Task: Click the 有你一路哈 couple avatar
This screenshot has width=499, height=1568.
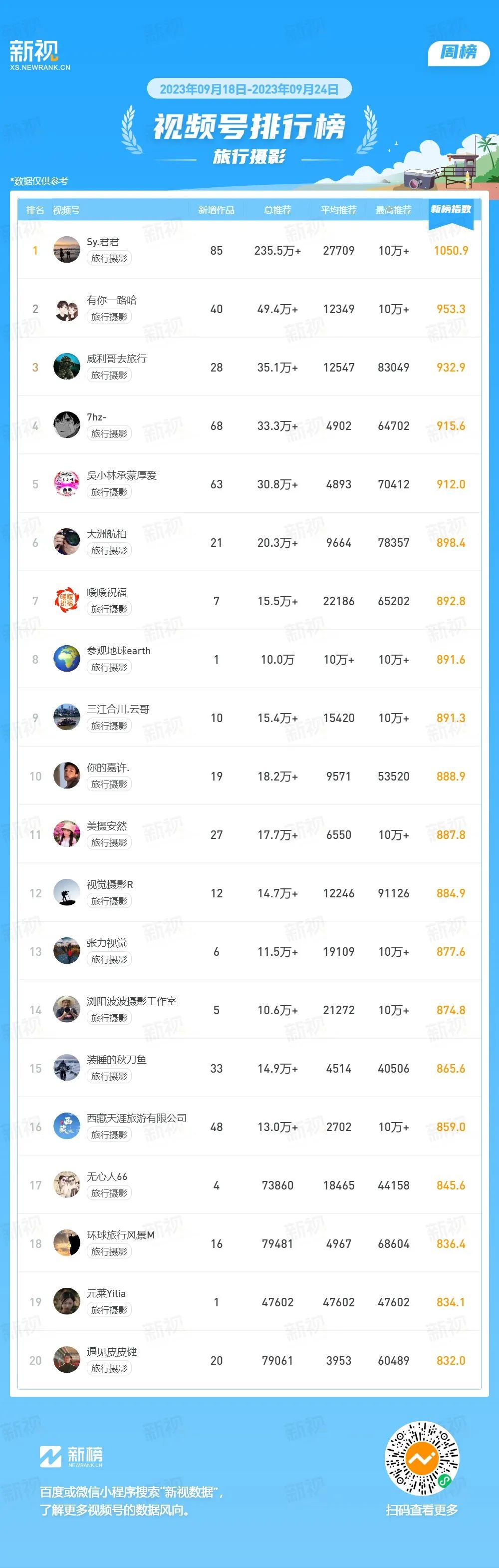Action: (67, 308)
